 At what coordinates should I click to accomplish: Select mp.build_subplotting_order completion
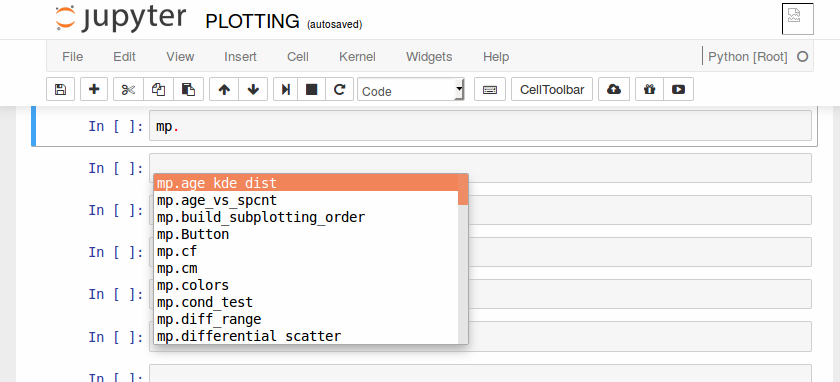point(306,217)
